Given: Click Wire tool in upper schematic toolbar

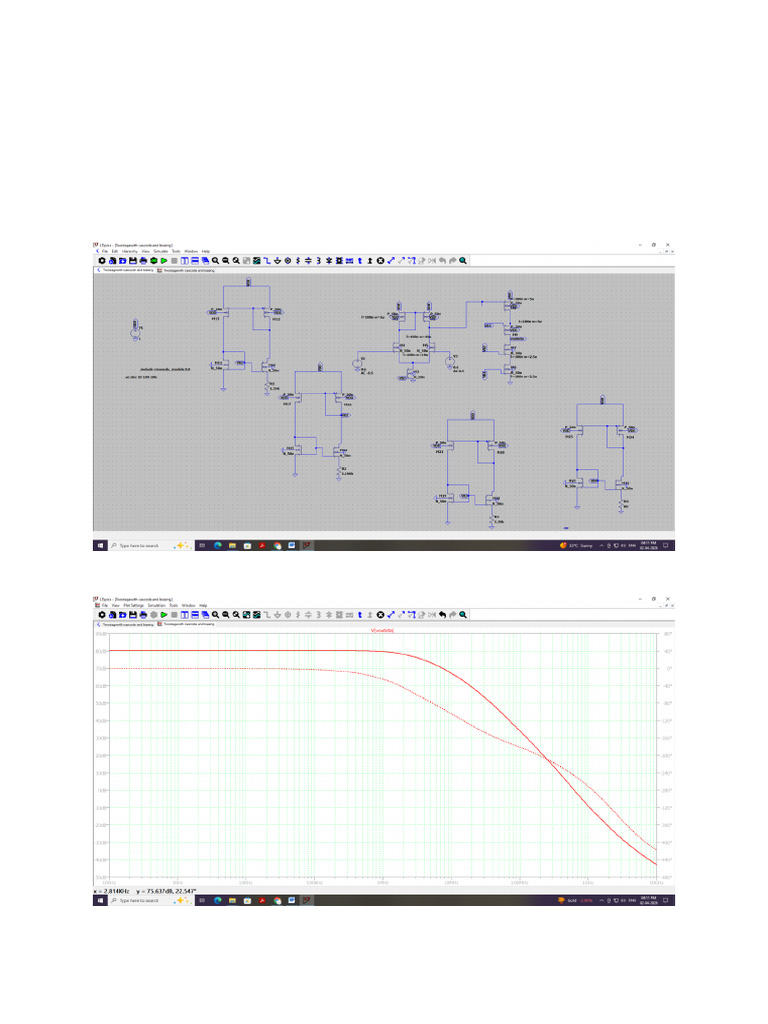Looking at the screenshot, I should tap(267, 261).
